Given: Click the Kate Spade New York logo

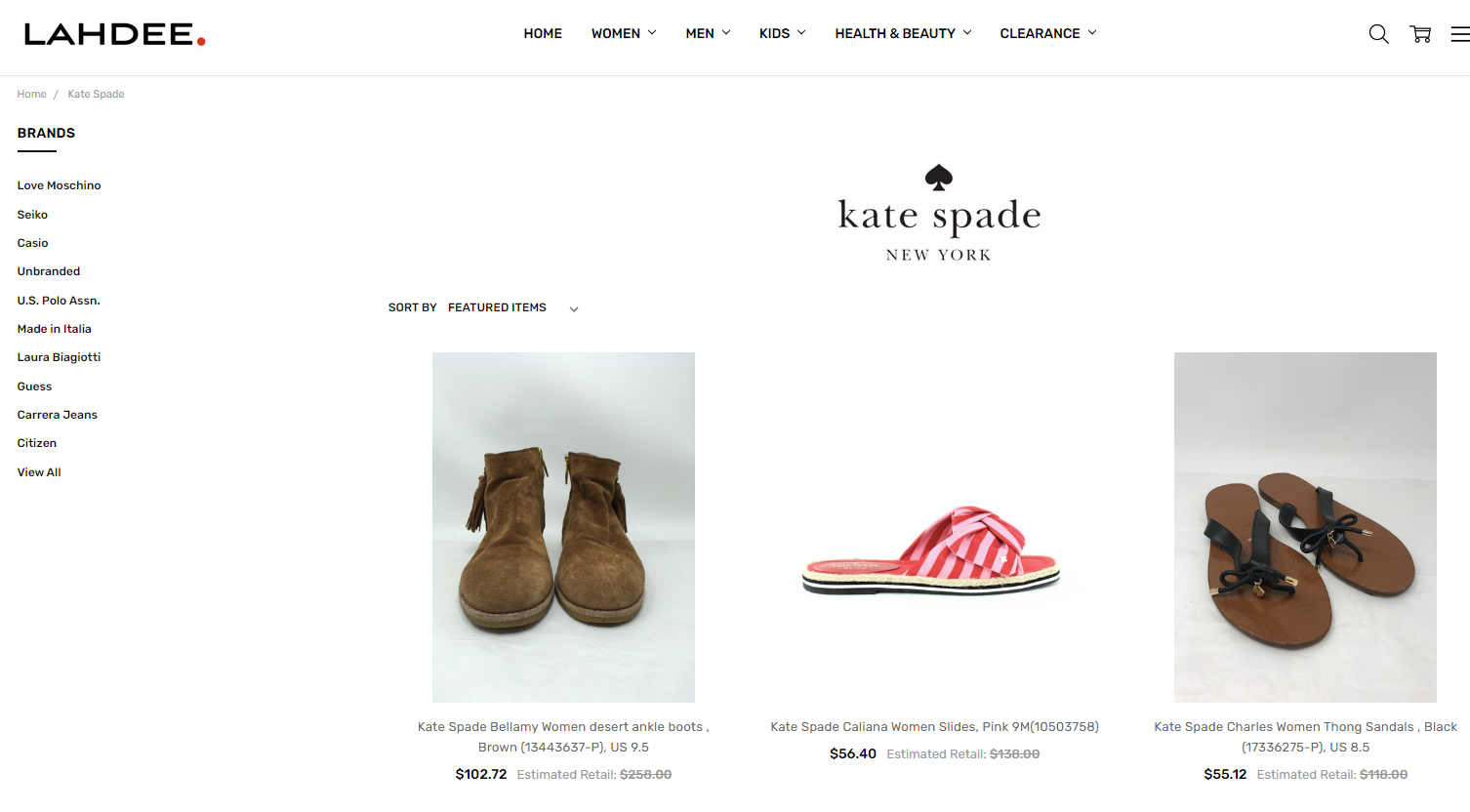Looking at the screenshot, I should (x=939, y=214).
